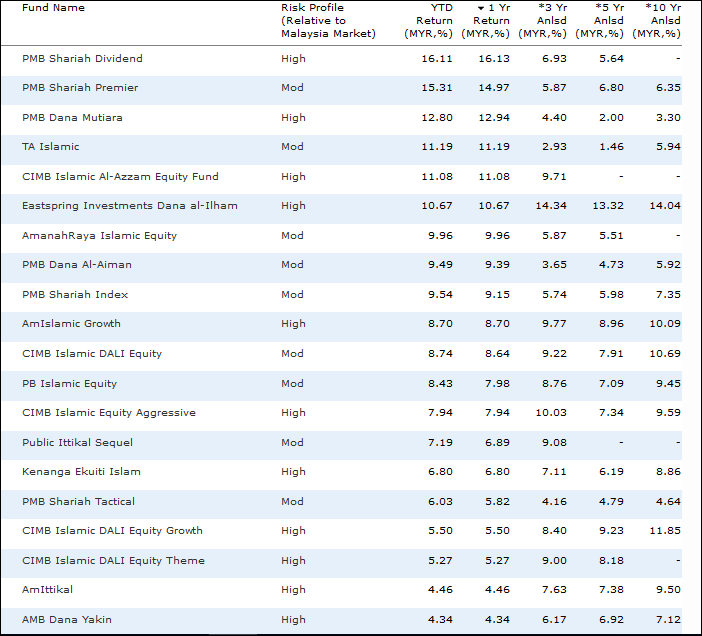The height and width of the screenshot is (636, 702).
Task: Open CIMB Islamic Al-Azzam Equity Fund
Action: (120, 177)
